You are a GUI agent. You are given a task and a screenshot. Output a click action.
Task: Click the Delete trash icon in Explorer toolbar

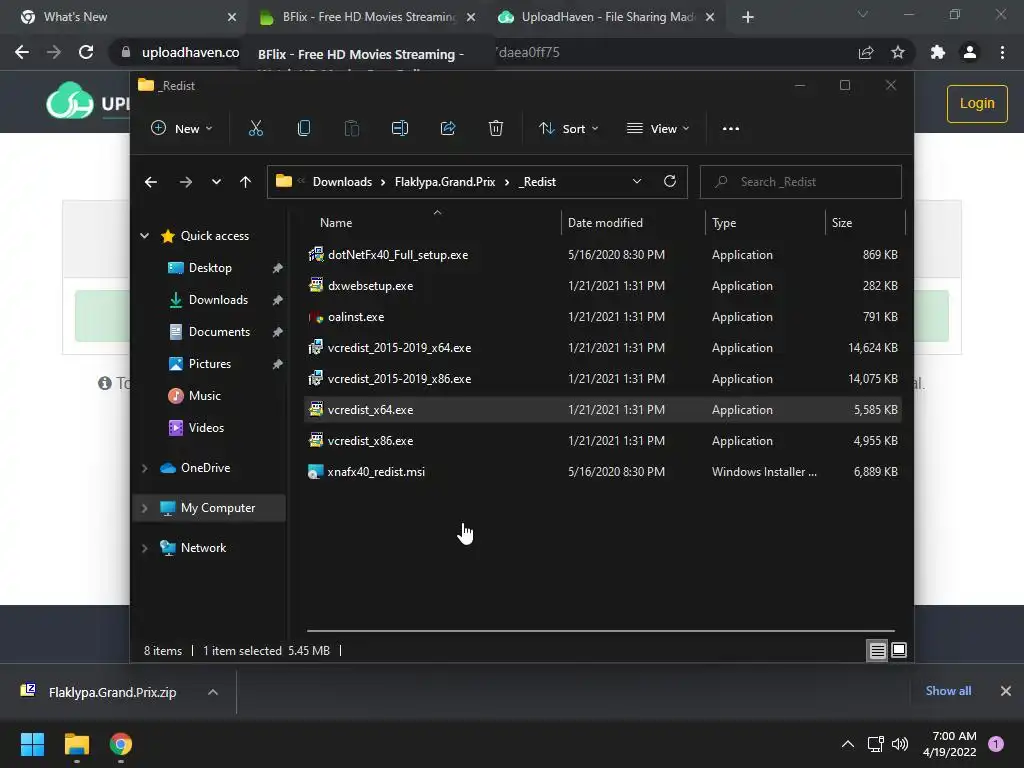[496, 129]
